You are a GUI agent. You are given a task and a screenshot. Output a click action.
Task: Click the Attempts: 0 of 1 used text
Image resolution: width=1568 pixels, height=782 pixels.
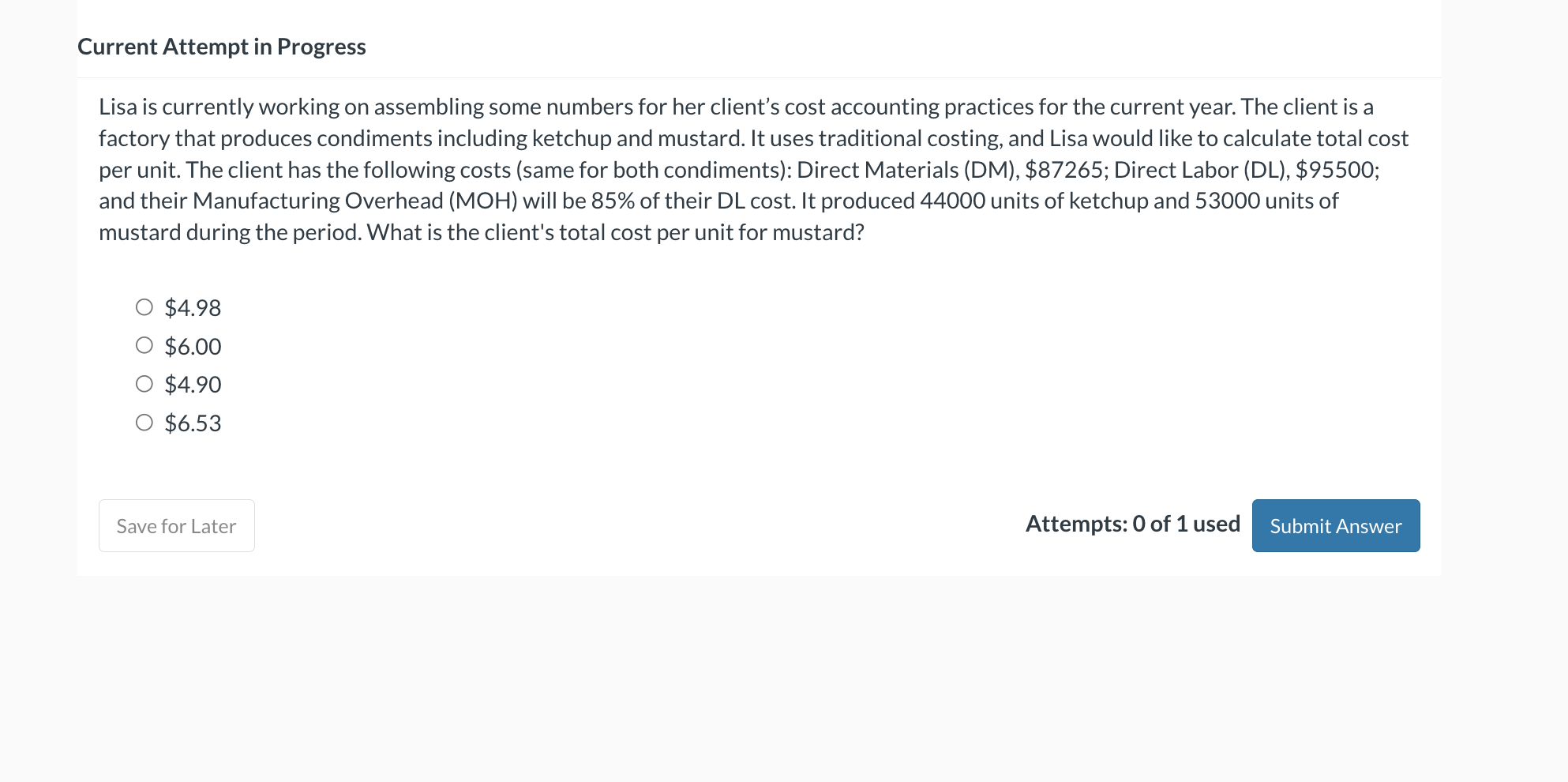coord(1133,523)
